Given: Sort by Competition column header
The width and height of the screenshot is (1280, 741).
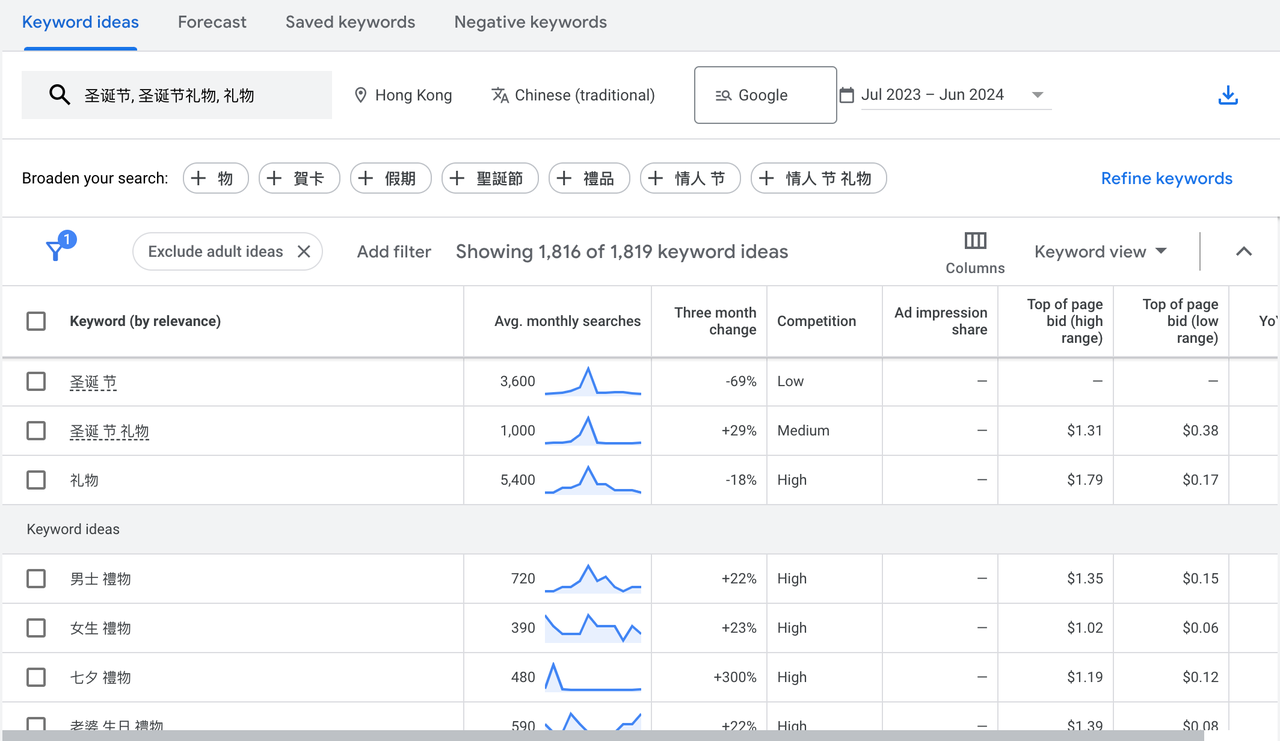Looking at the screenshot, I should (x=816, y=321).
